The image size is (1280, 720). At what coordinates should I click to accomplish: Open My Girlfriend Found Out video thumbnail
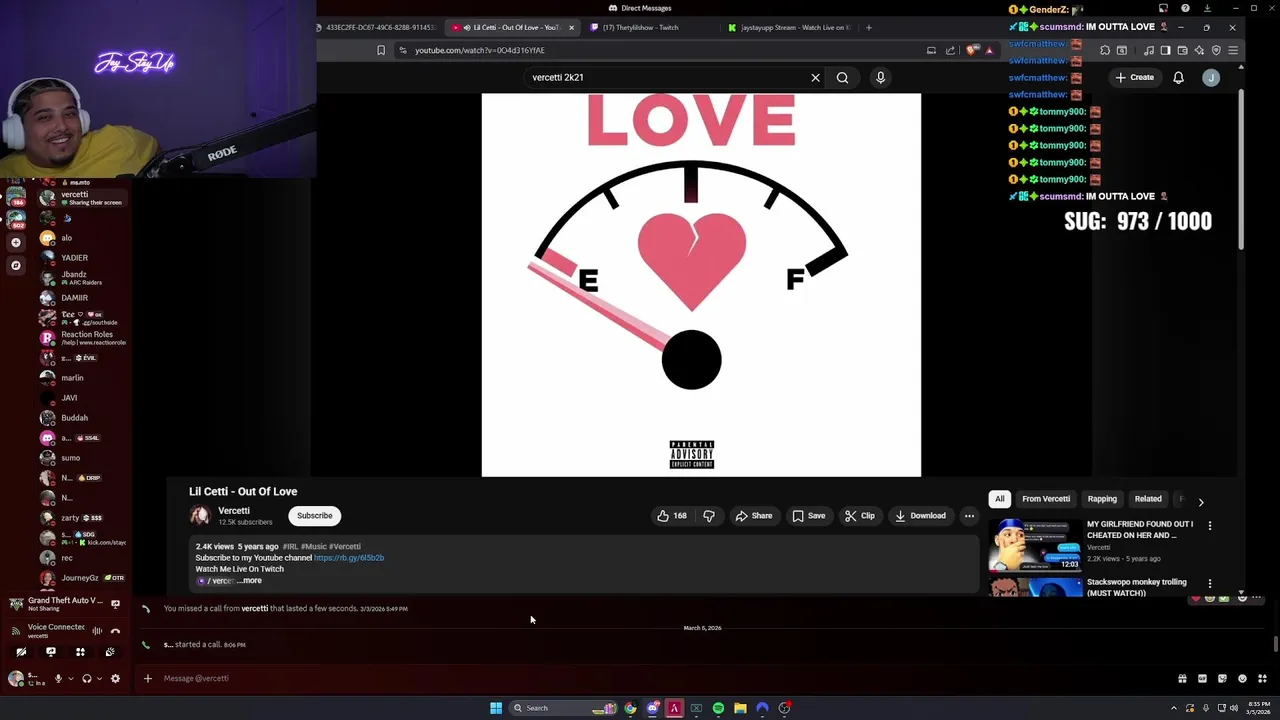1034,545
